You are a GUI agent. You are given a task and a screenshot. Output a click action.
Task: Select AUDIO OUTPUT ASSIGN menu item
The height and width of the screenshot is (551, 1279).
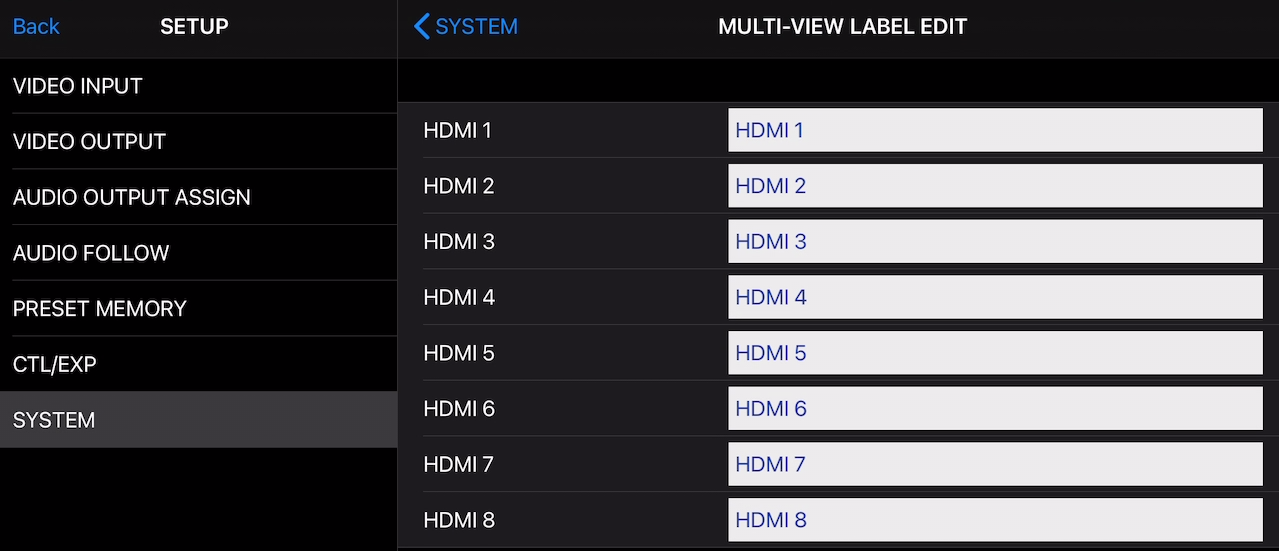(132, 197)
